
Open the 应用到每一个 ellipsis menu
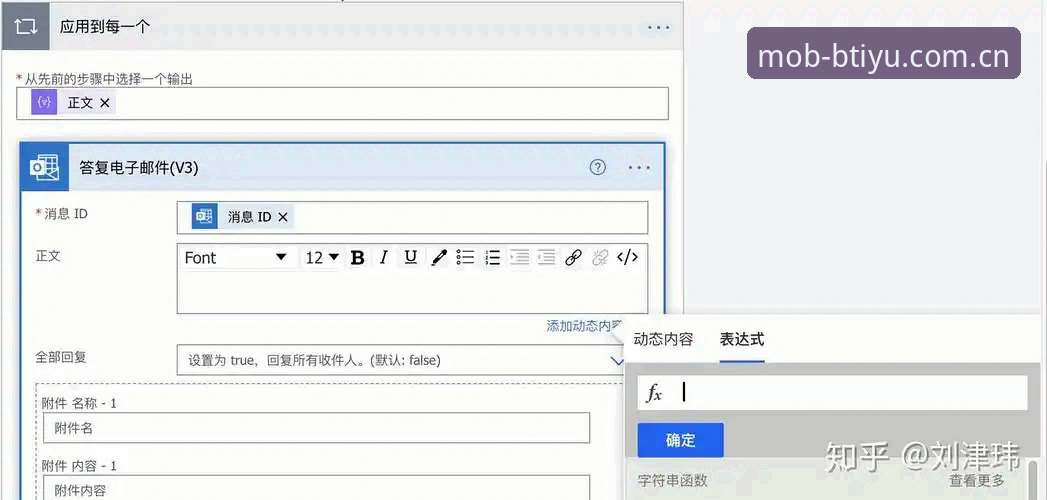tap(658, 27)
